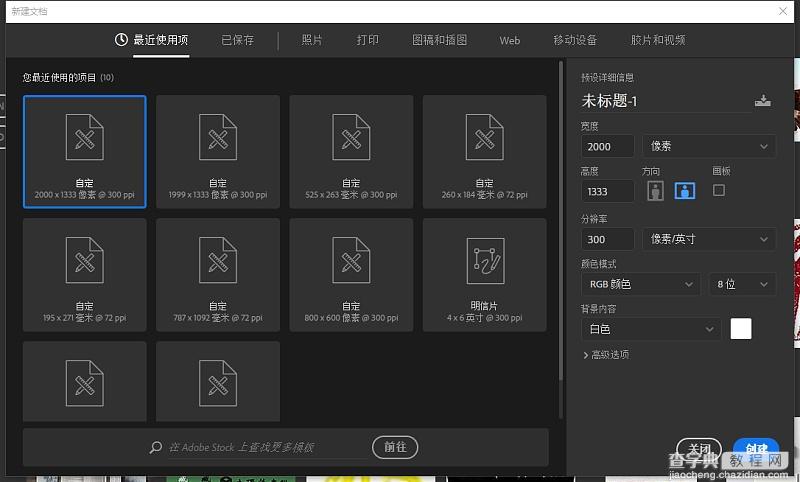
Task: Open the 8 位 bit depth dropdown
Action: coord(742,284)
